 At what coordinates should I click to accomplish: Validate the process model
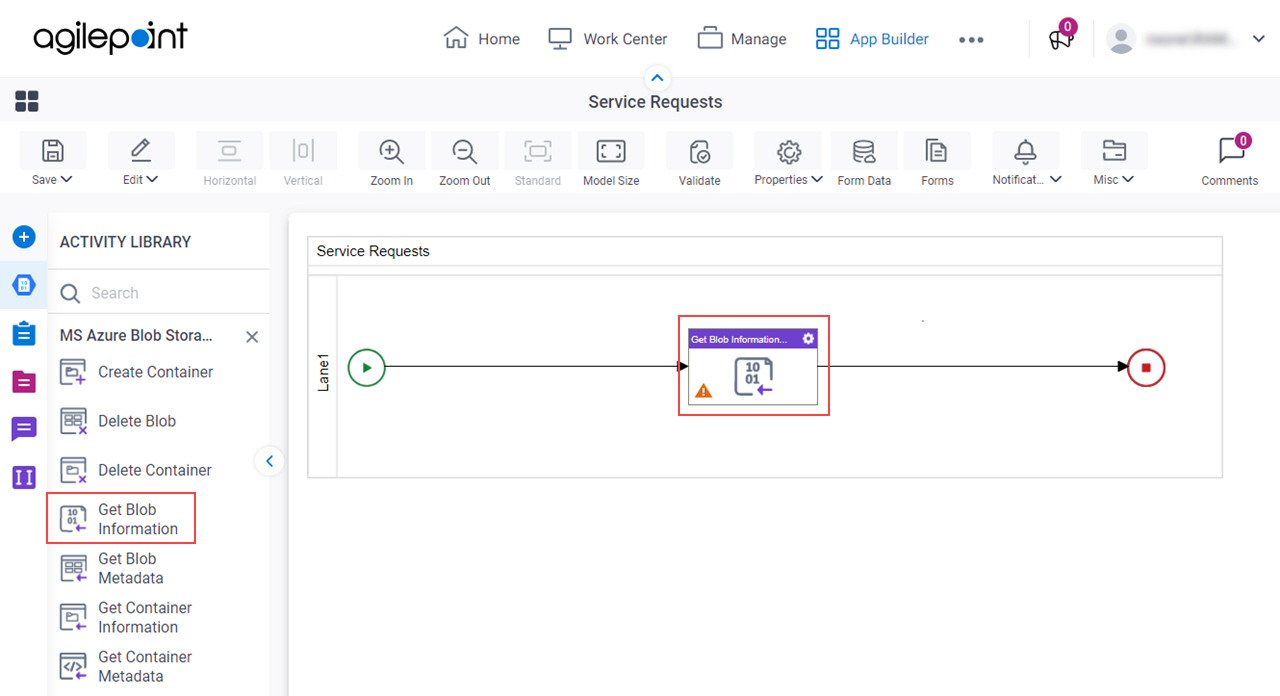[700, 151]
